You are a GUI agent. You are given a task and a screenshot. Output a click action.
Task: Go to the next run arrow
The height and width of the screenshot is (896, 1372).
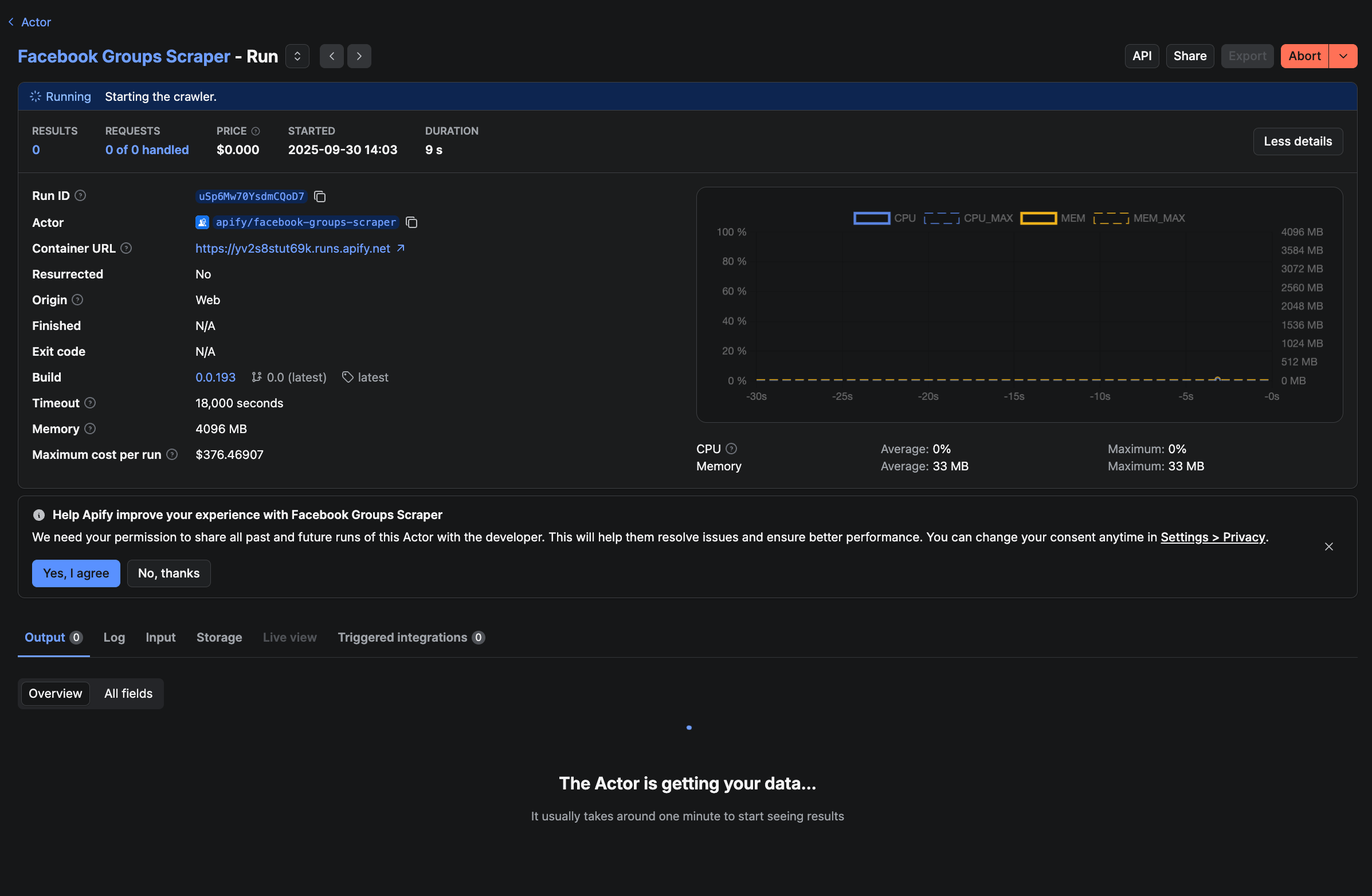pos(359,57)
